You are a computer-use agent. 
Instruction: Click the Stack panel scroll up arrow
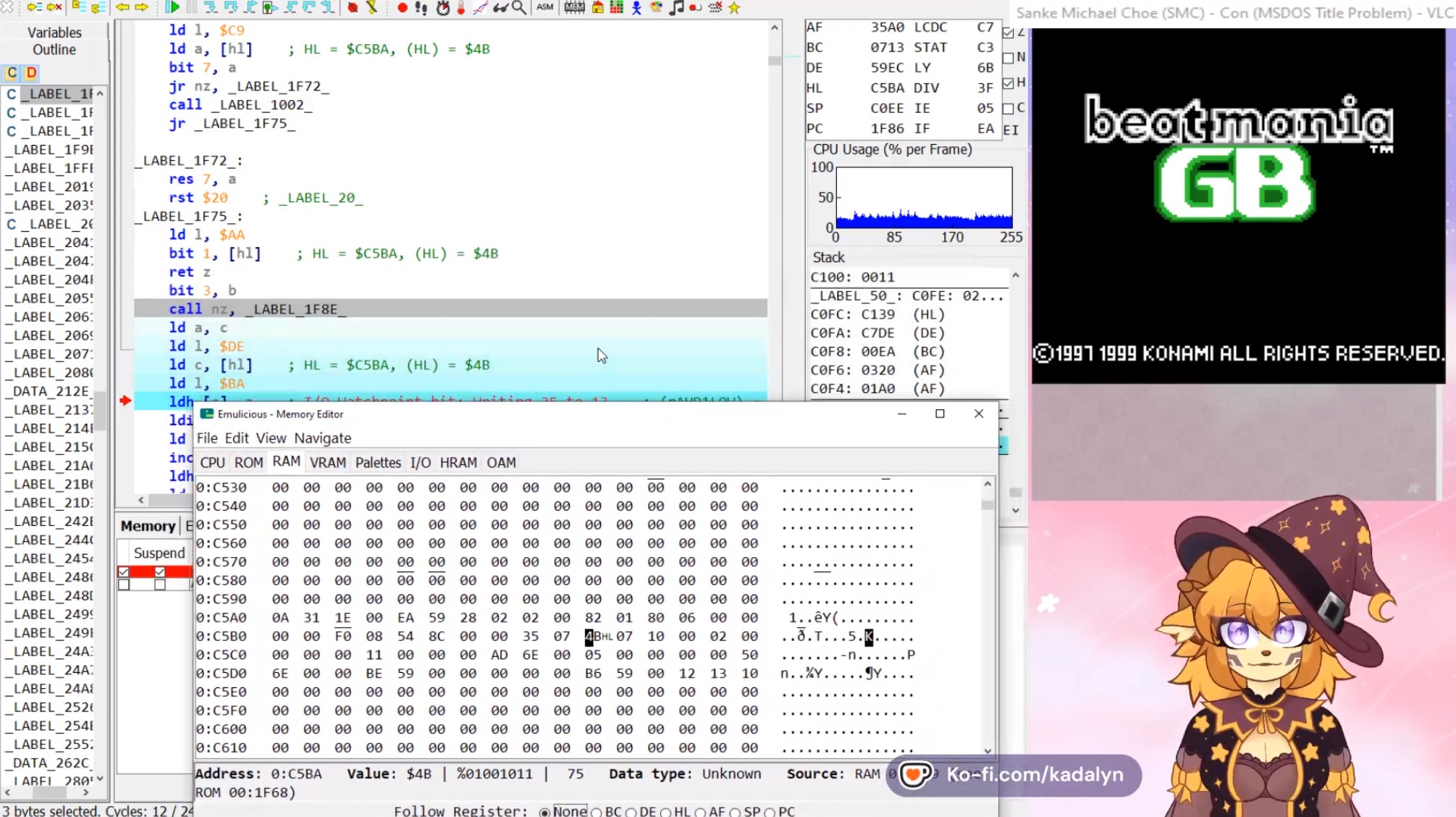point(1015,276)
